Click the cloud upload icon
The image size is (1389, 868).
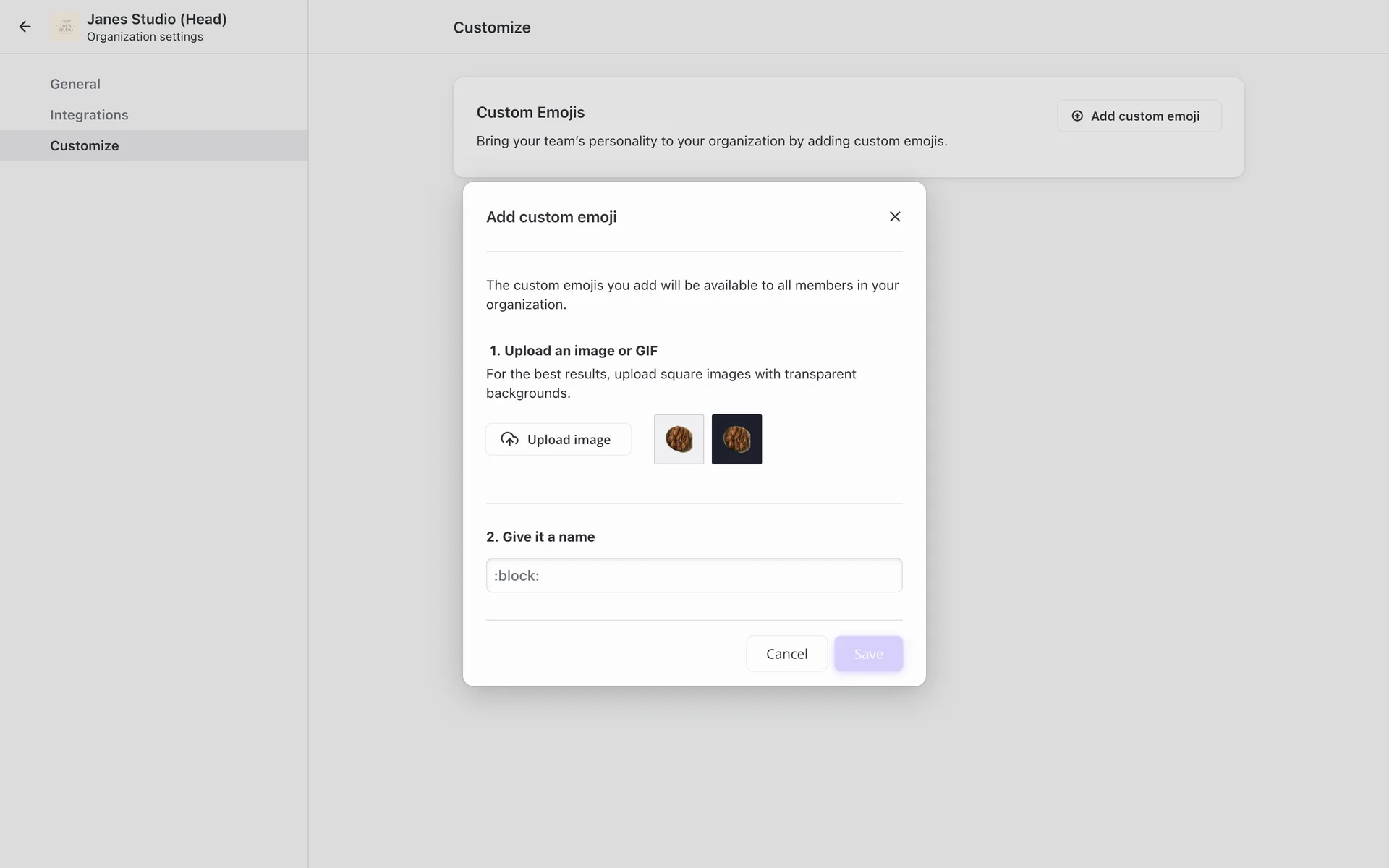(x=509, y=439)
